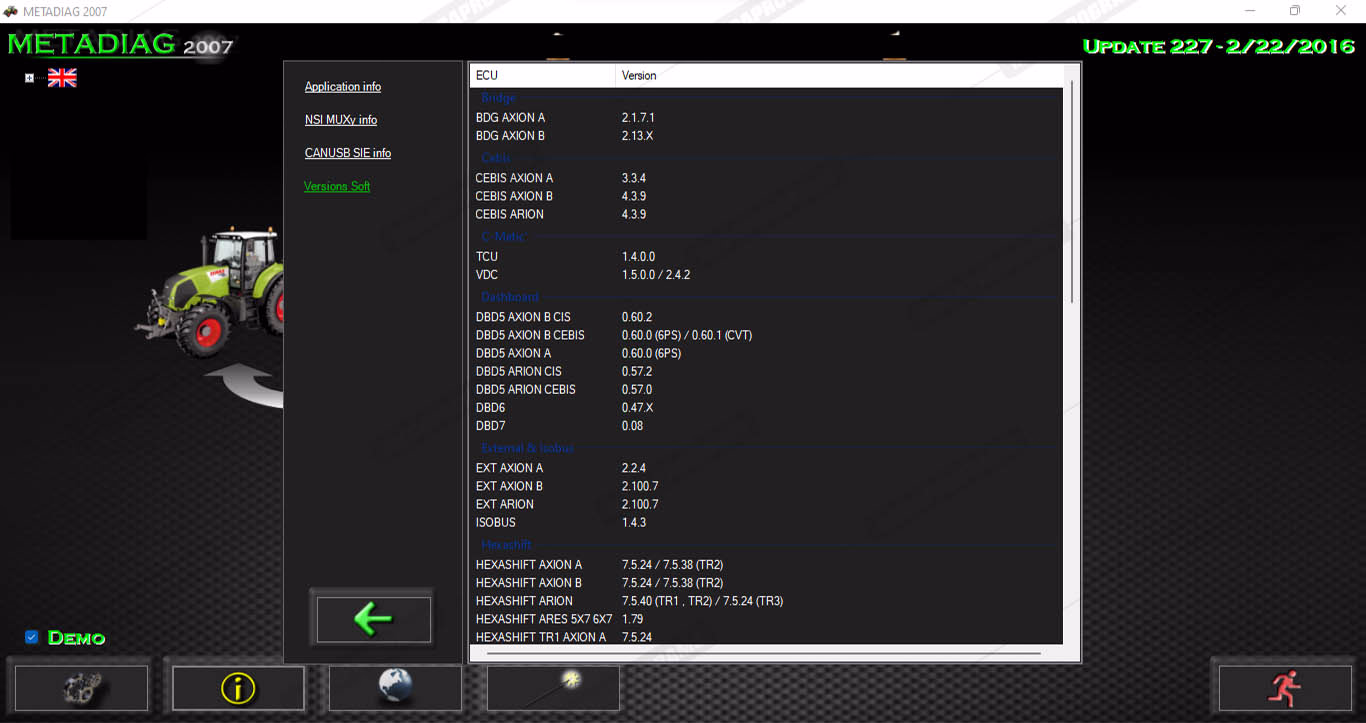Click the magic wand icon button
Image resolution: width=1366 pixels, height=723 pixels.
tap(553, 688)
